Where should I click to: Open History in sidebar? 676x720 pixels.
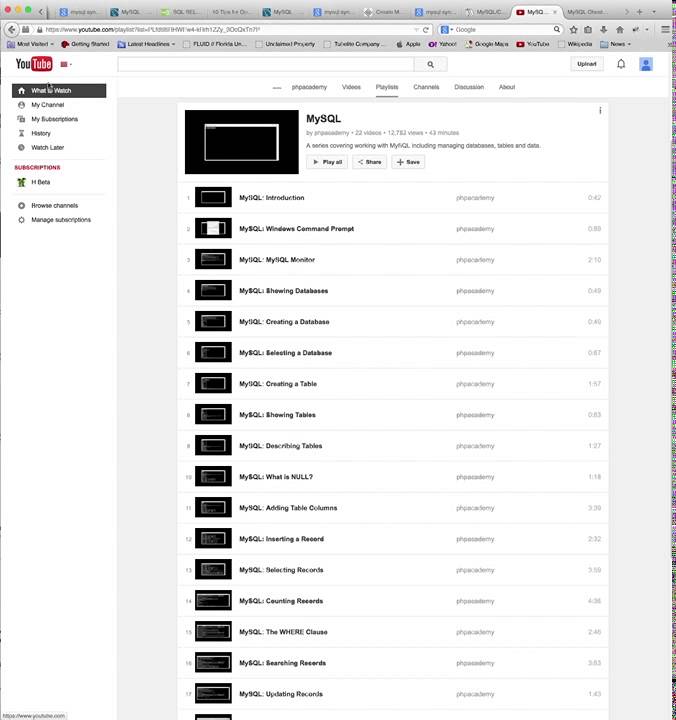click(40, 133)
